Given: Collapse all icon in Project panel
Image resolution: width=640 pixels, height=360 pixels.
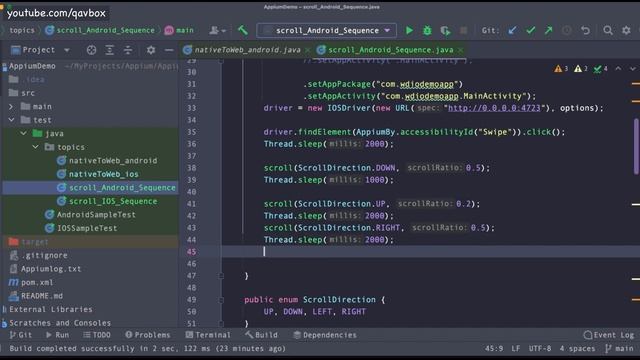Looking at the screenshot, I should [128, 50].
